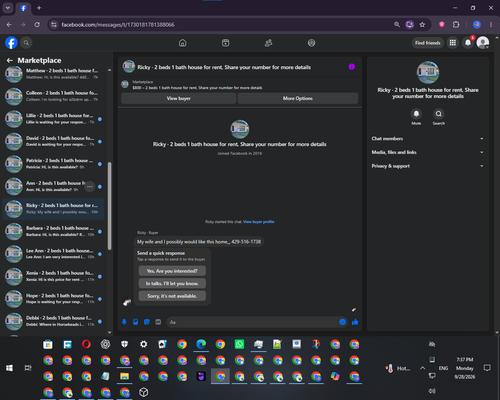500x400 pixels.
Task: Select the Facebook browser tab
Action: 23,8
